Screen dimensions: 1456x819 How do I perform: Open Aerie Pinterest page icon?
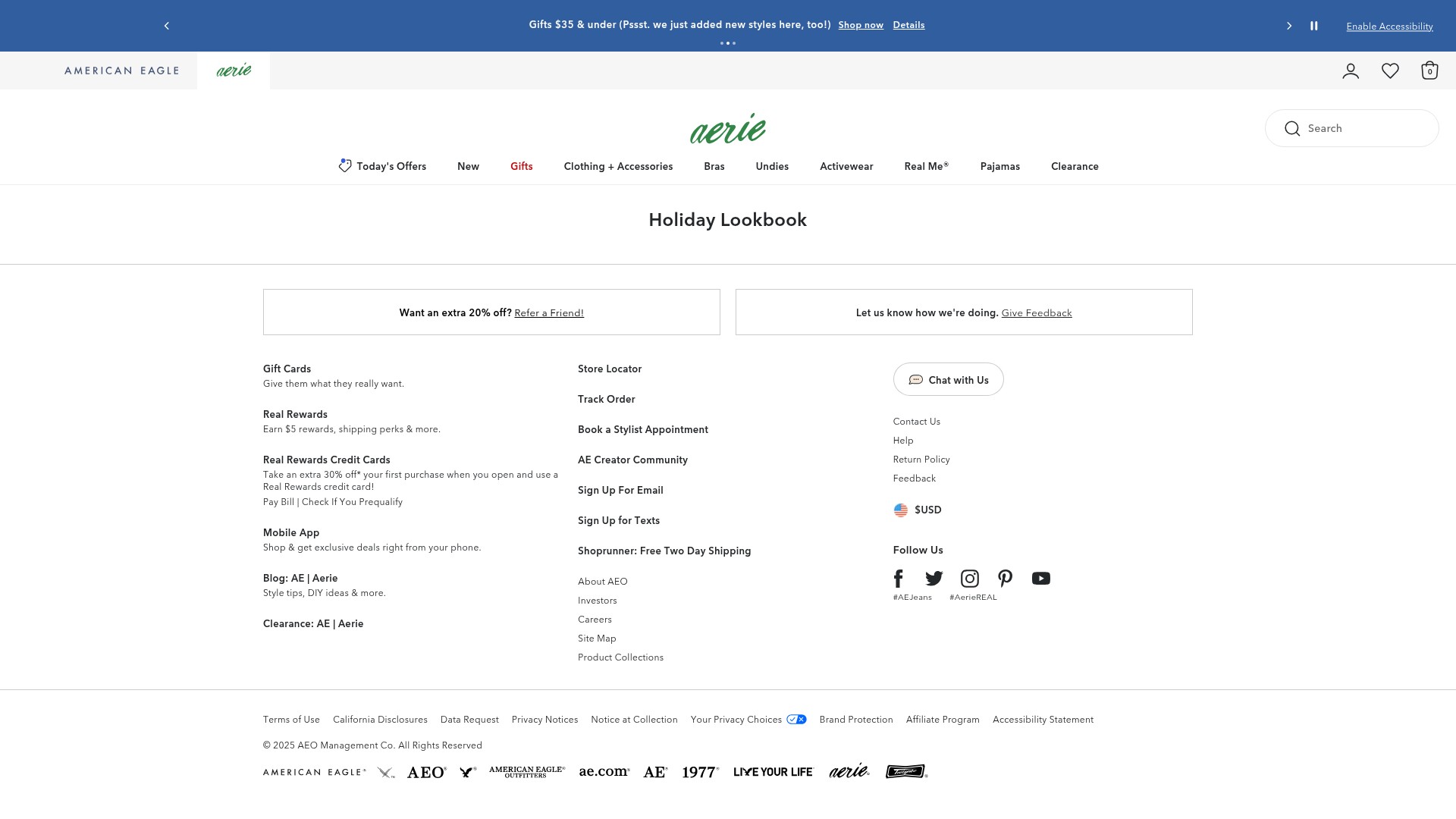coord(1006,579)
